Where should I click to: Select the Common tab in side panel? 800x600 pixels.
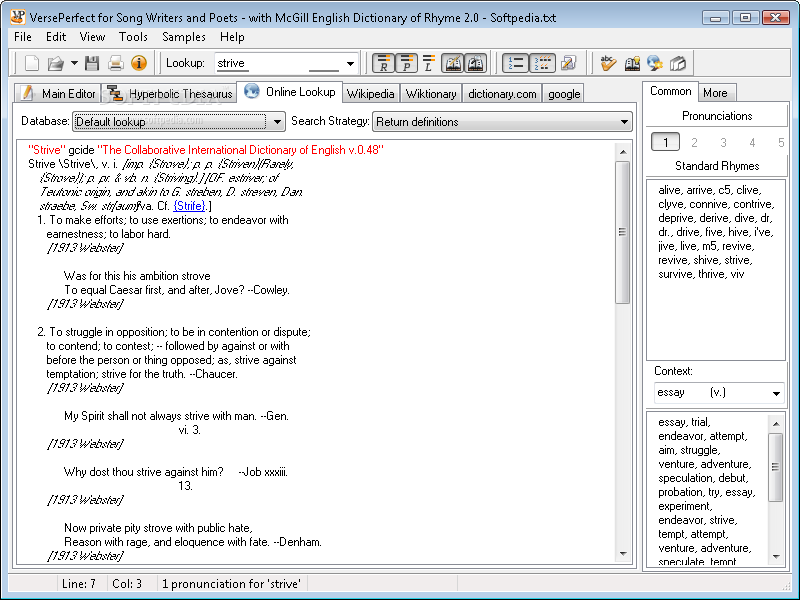pyautogui.click(x=670, y=91)
